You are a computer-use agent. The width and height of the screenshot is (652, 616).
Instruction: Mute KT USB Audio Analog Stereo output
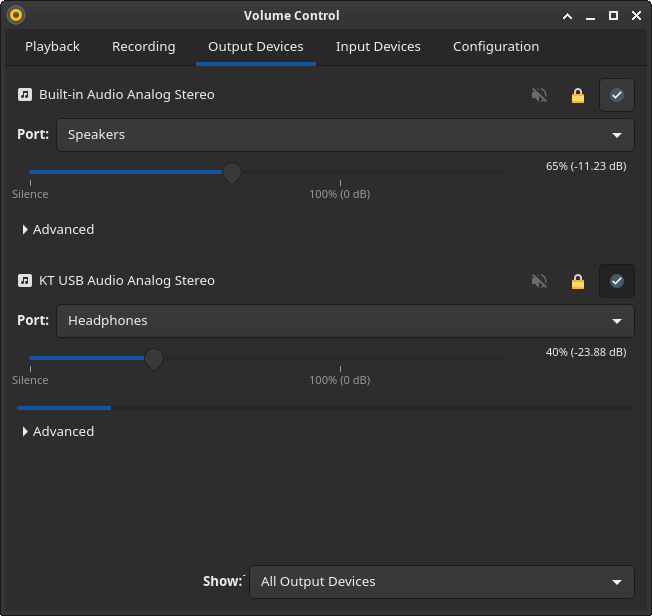pyautogui.click(x=539, y=281)
